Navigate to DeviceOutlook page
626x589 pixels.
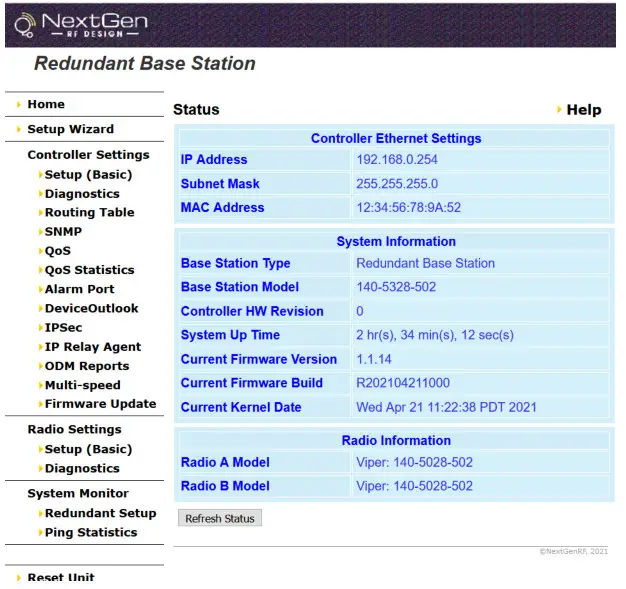click(91, 309)
